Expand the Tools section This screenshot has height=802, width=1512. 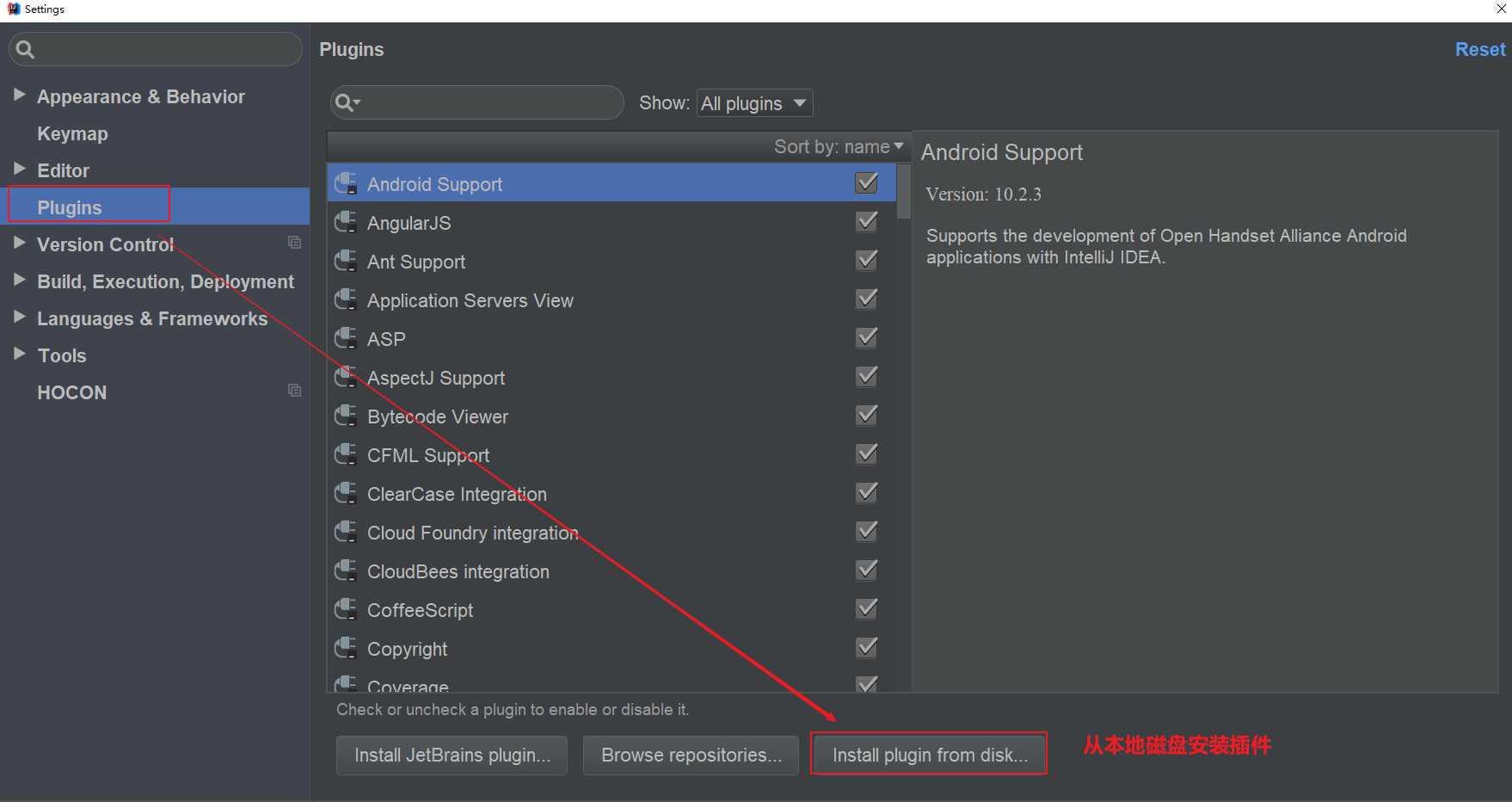(x=19, y=354)
